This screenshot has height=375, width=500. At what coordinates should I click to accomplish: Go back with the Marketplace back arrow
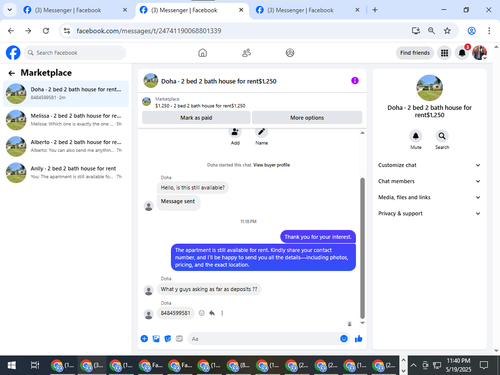point(12,73)
